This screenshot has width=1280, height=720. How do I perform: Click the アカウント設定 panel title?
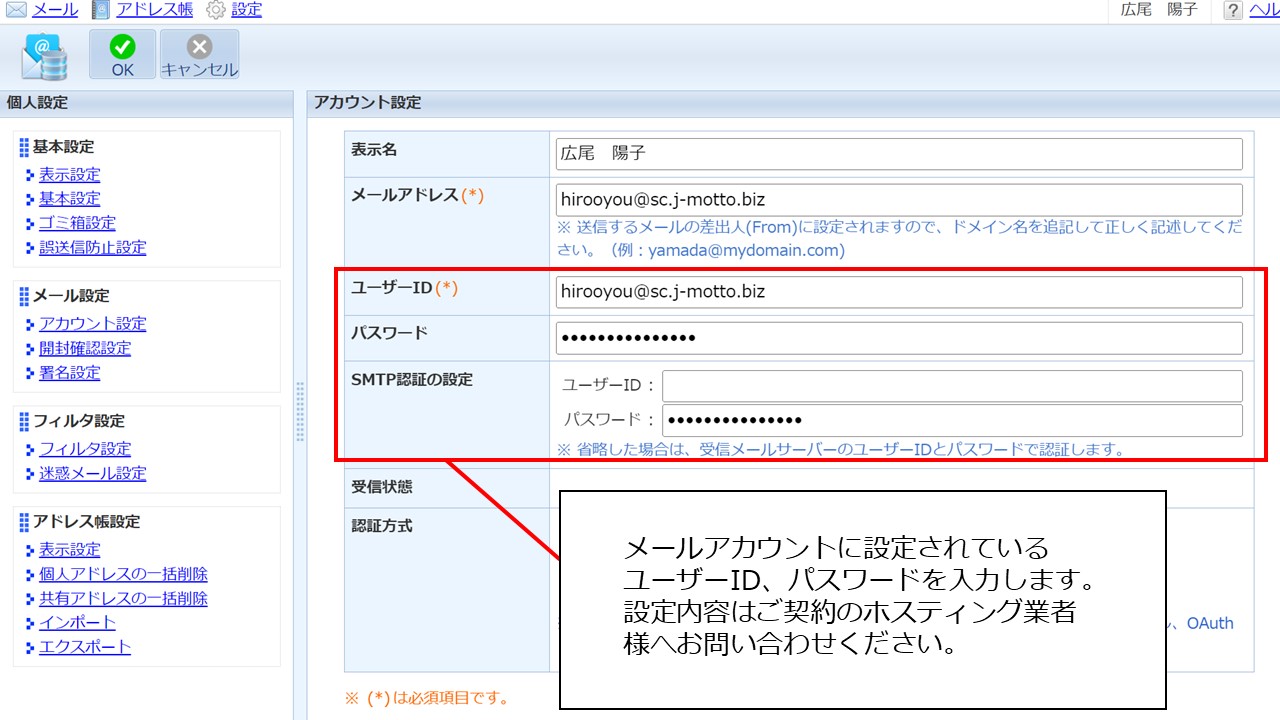(x=368, y=102)
